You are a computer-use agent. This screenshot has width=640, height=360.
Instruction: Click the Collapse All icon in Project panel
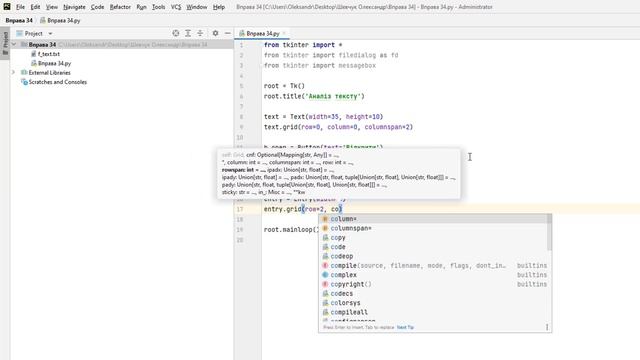click(200, 33)
